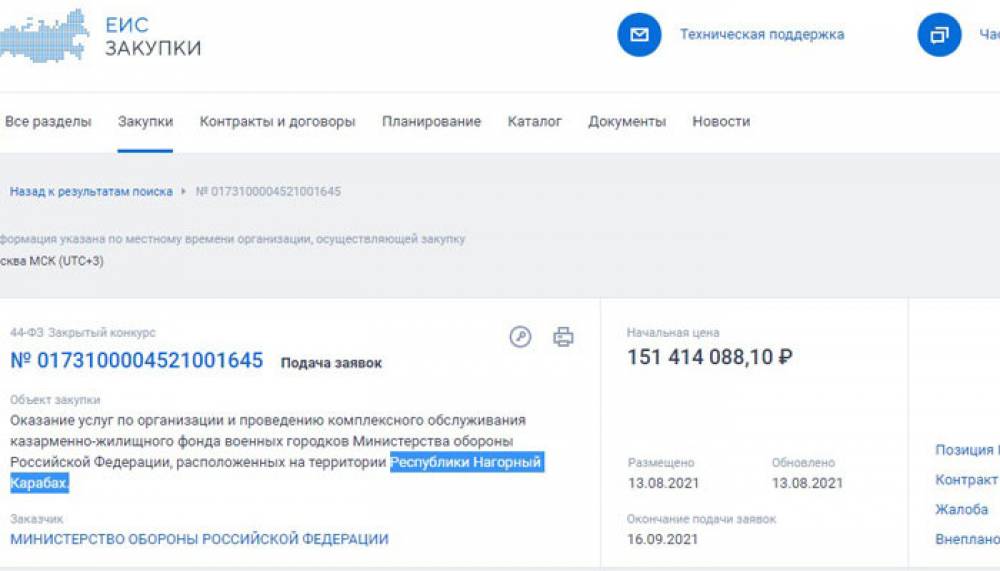Viewport: 1000px width, 571px height.
Task: Click the circular signature icon beside the printer
Action: tap(520, 337)
